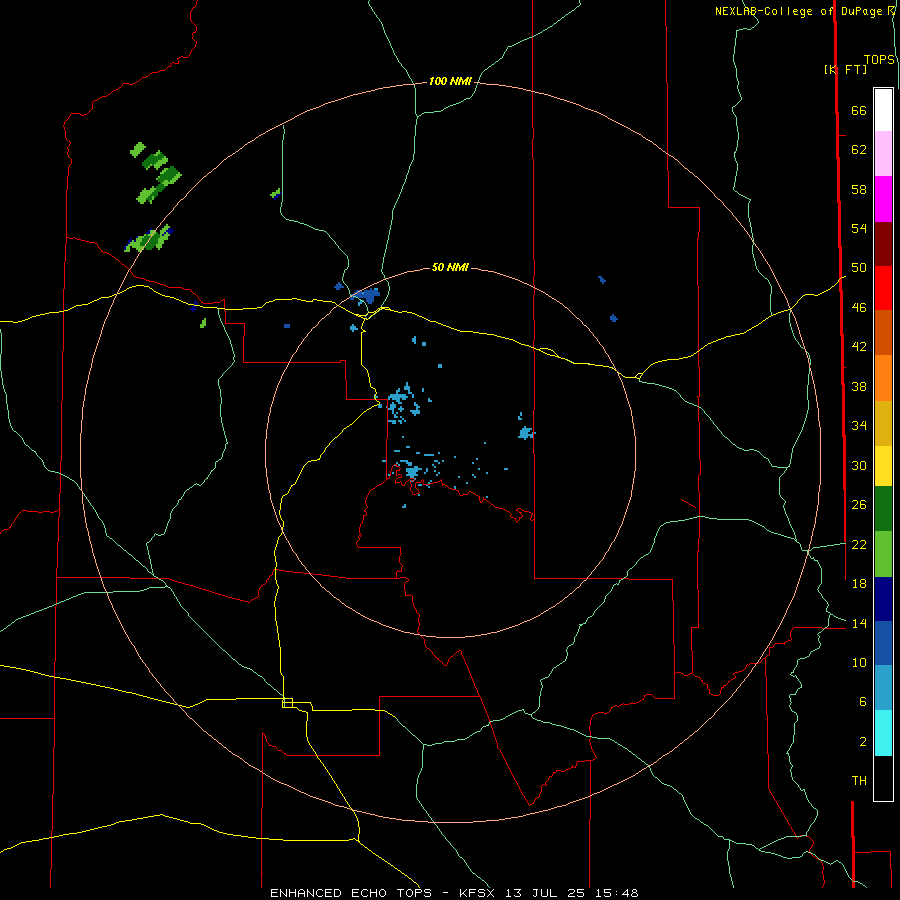Image resolution: width=900 pixels, height=900 pixels.
Task: Click the white swatch at the legend top
Action: pos(883,110)
